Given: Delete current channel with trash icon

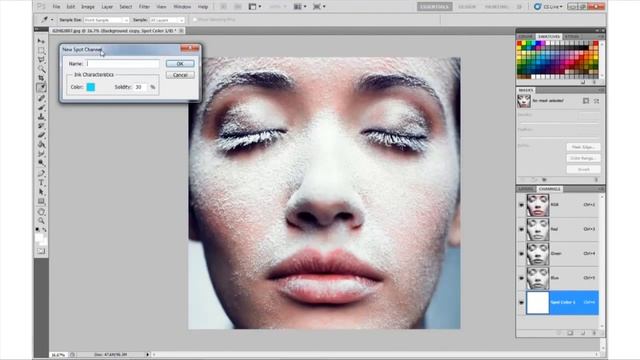Looking at the screenshot, I should coord(594,333).
